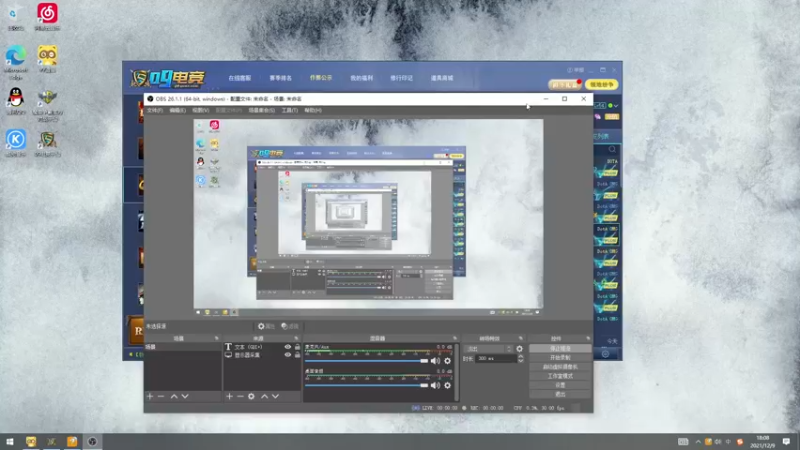Add a new scene with plus icon
The height and width of the screenshot is (450, 800).
coord(149,396)
